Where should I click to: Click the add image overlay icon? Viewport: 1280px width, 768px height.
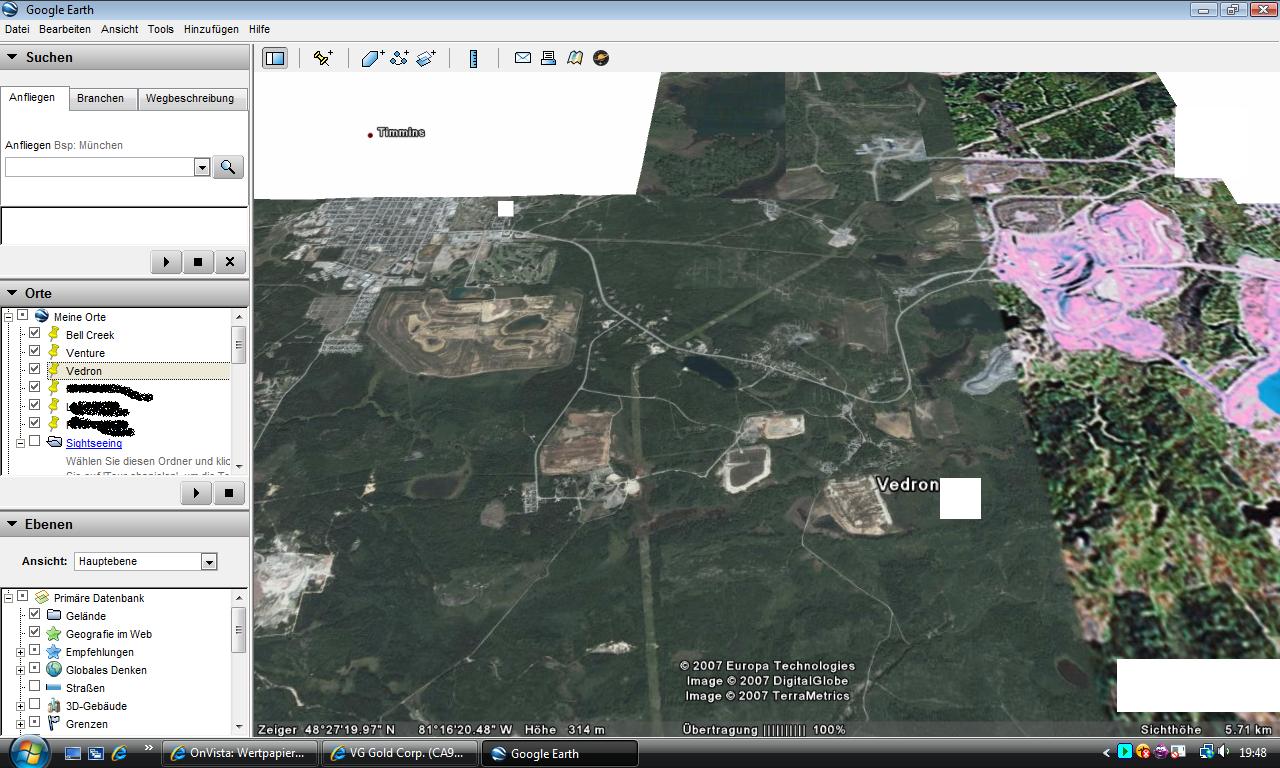coord(426,58)
